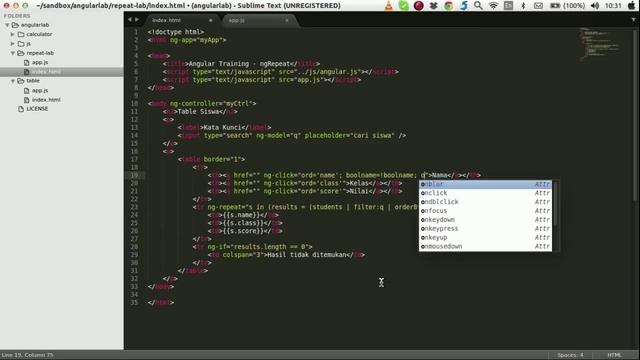Open the Wi-Fi network menu
Image resolution: width=640 pixels, height=360 pixels.
(x=493, y=6)
